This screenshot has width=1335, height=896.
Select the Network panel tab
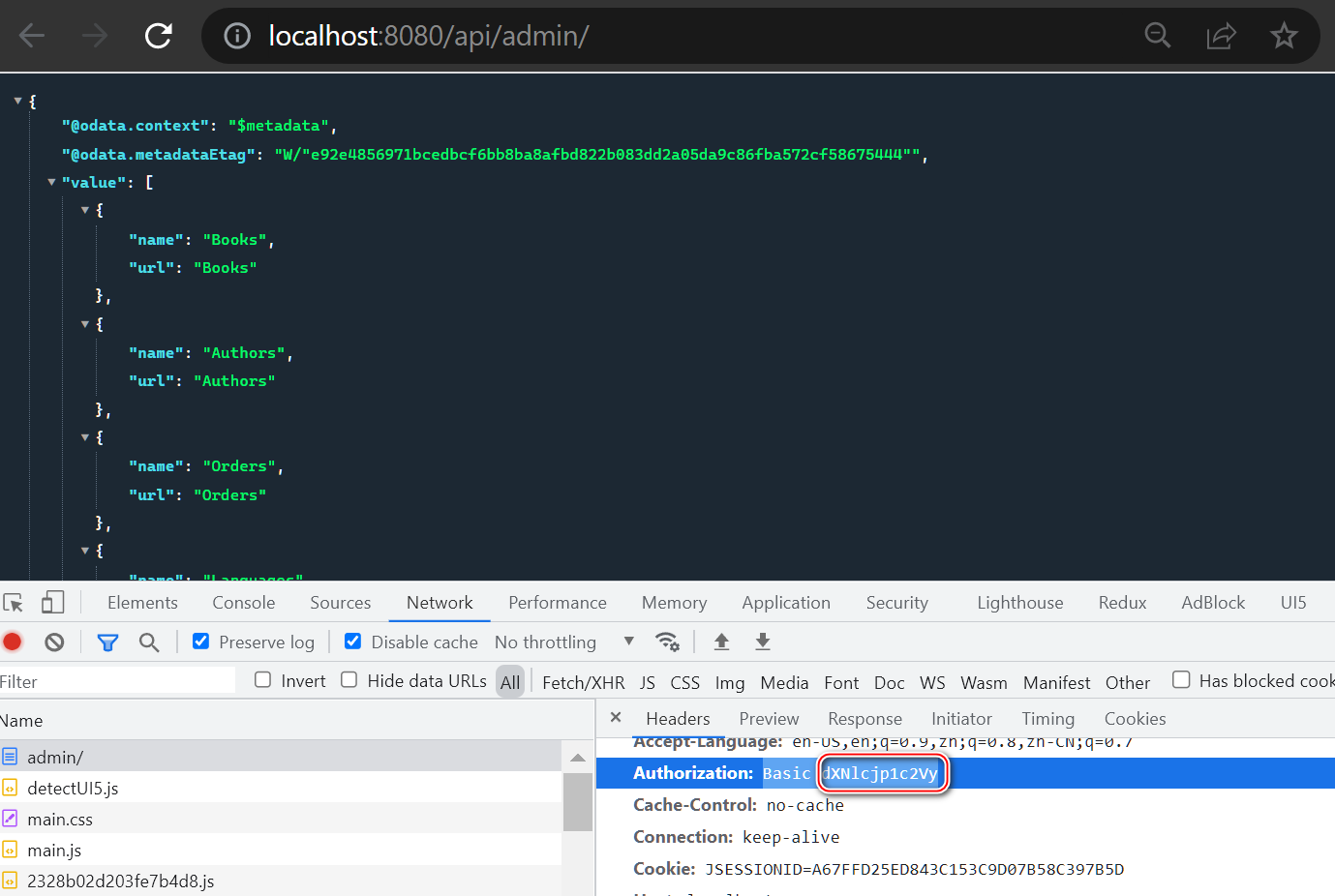(440, 603)
